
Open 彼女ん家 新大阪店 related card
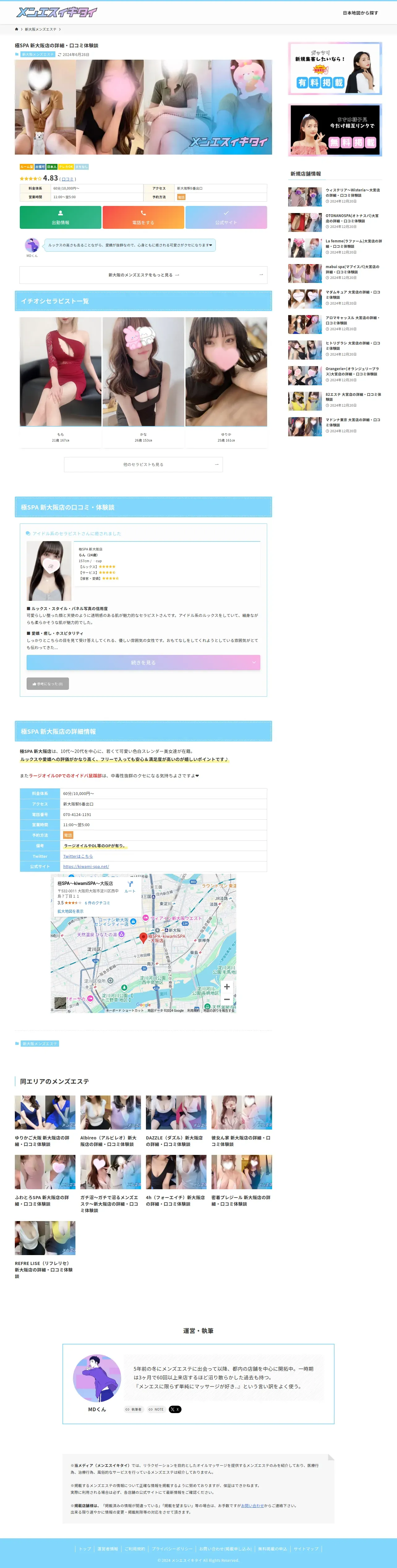click(x=242, y=1121)
